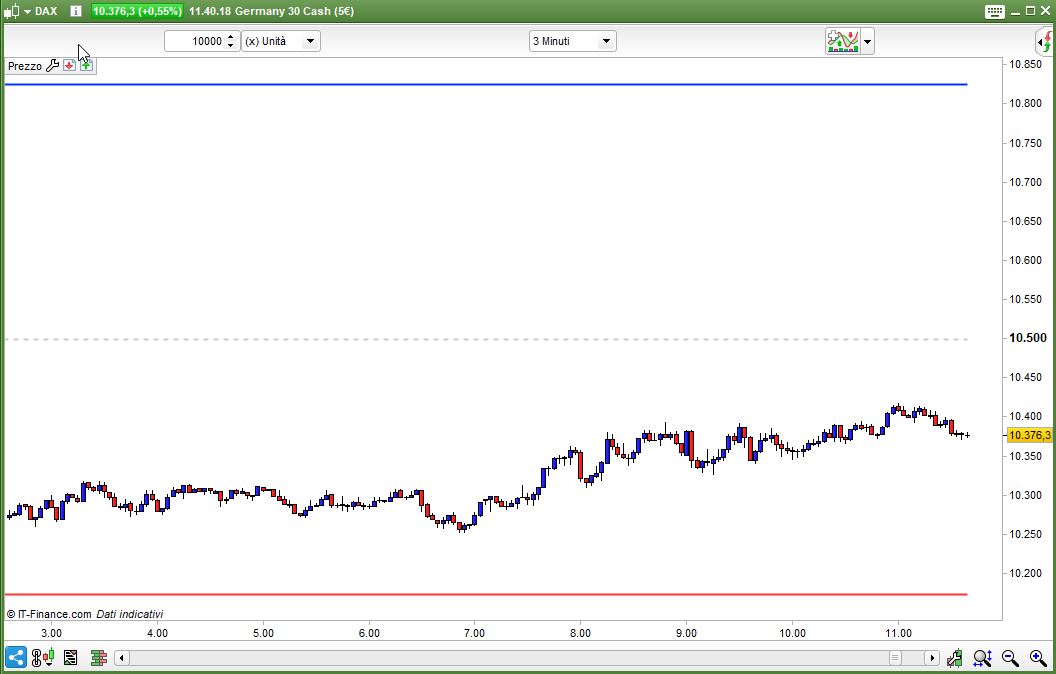Click the bold 10.500 price axis label
Screen dimensions: 1056x674
coord(1028,338)
